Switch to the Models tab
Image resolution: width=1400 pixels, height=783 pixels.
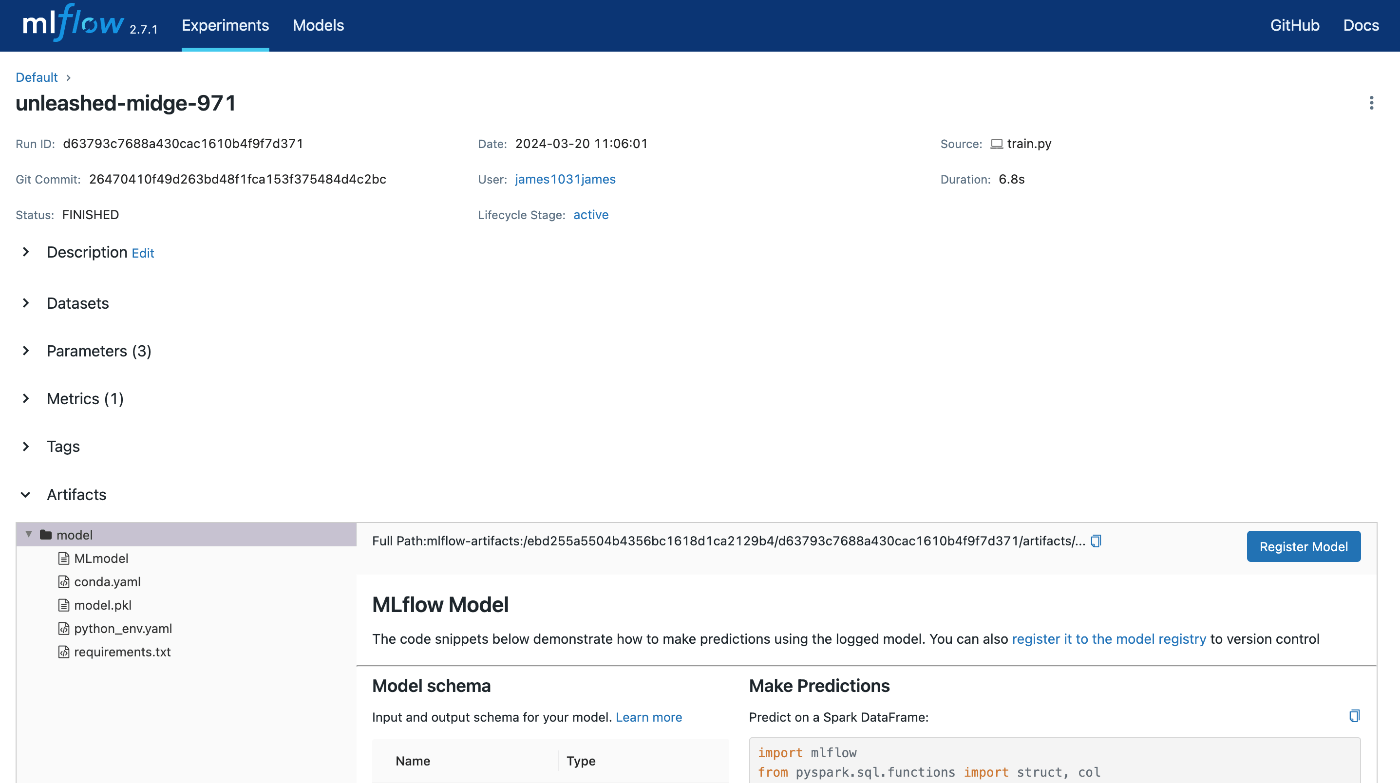tap(318, 26)
